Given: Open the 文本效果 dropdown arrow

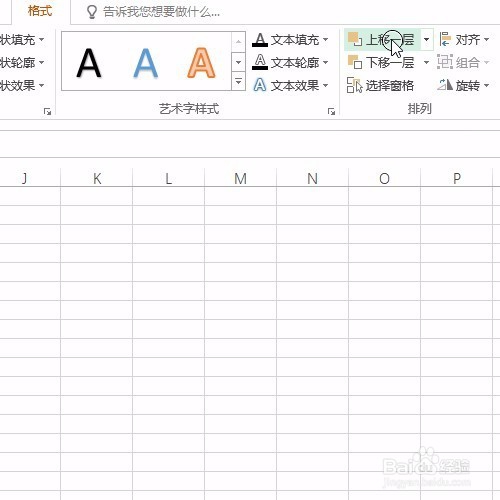Looking at the screenshot, I should pyautogui.click(x=325, y=85).
